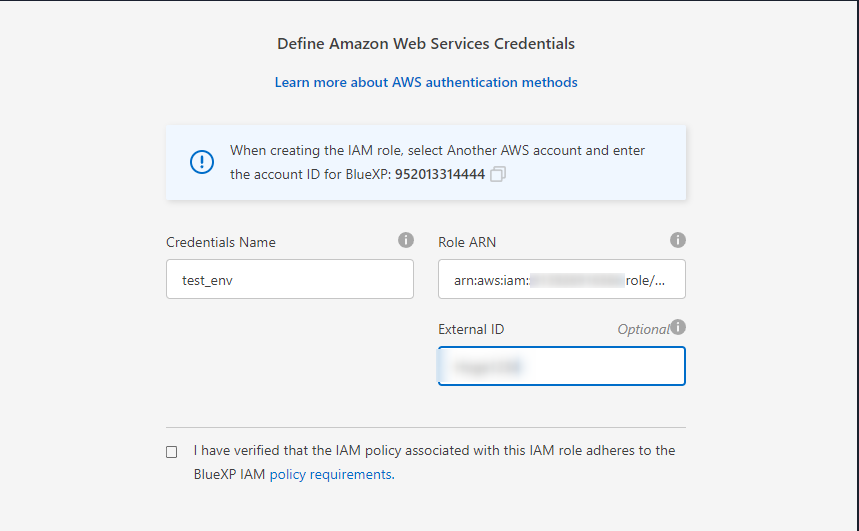Viewport: 859px width, 531px height.
Task: Click the Credentials Name label
Action: coord(221,242)
